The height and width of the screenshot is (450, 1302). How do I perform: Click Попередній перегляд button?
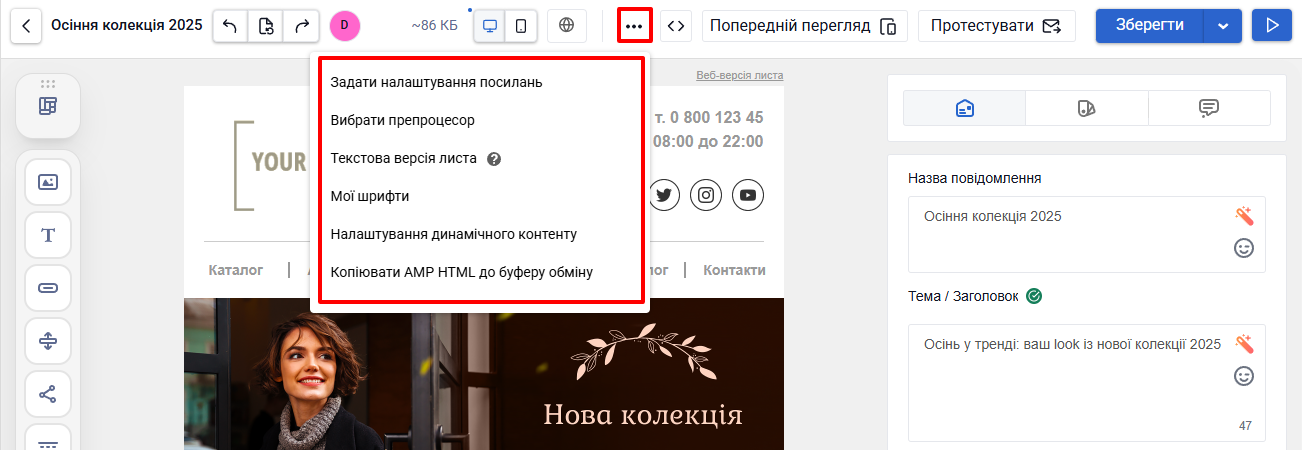pos(804,26)
